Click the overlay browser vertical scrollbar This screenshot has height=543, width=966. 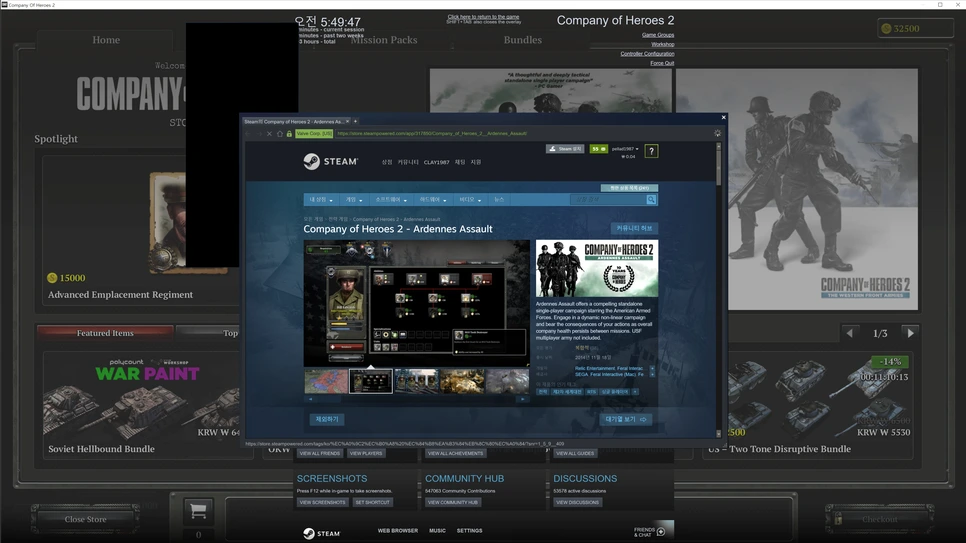point(718,290)
